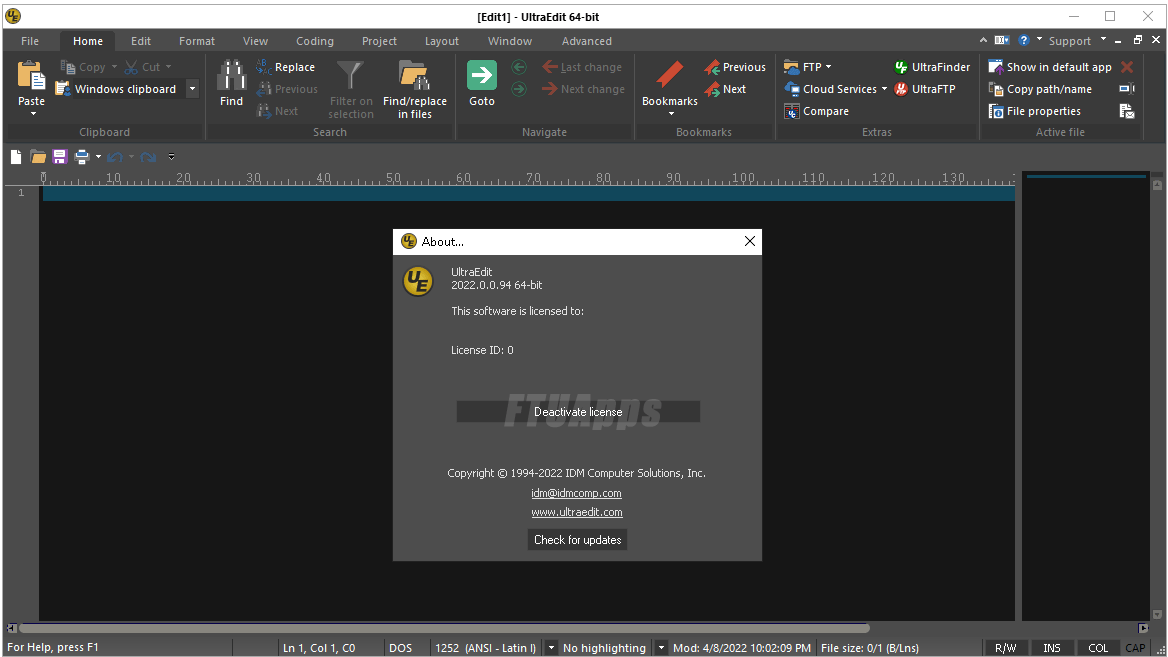
Task: Toggle R/W read-write status
Action: click(x=1005, y=648)
